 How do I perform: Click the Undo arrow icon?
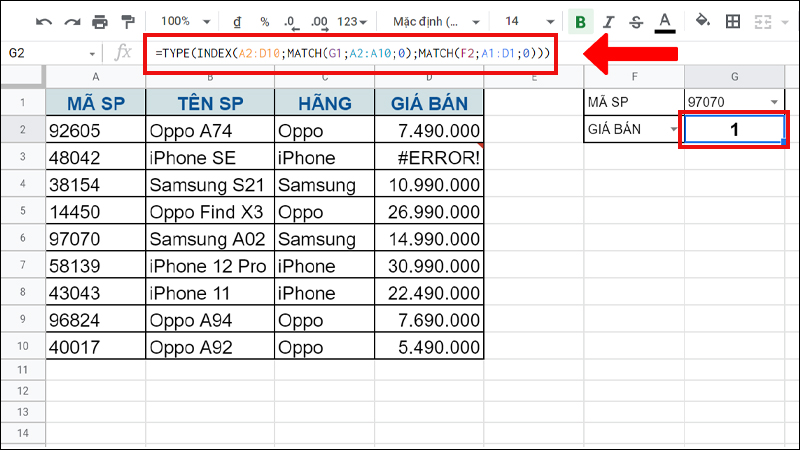click(43, 21)
